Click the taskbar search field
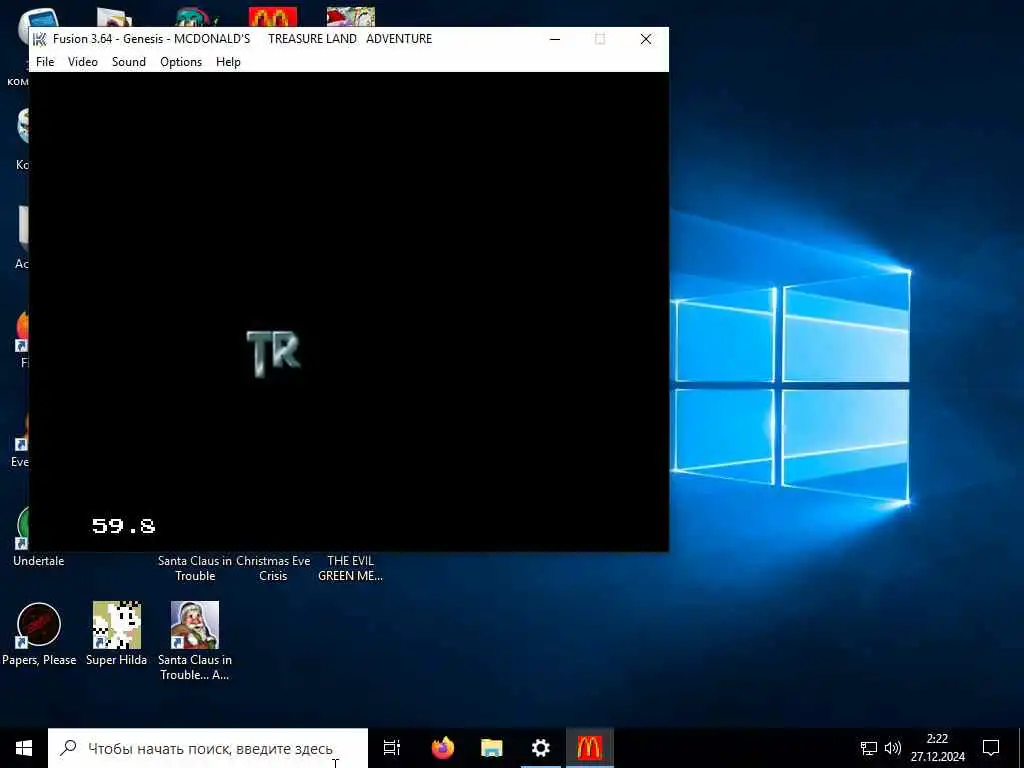 208,748
